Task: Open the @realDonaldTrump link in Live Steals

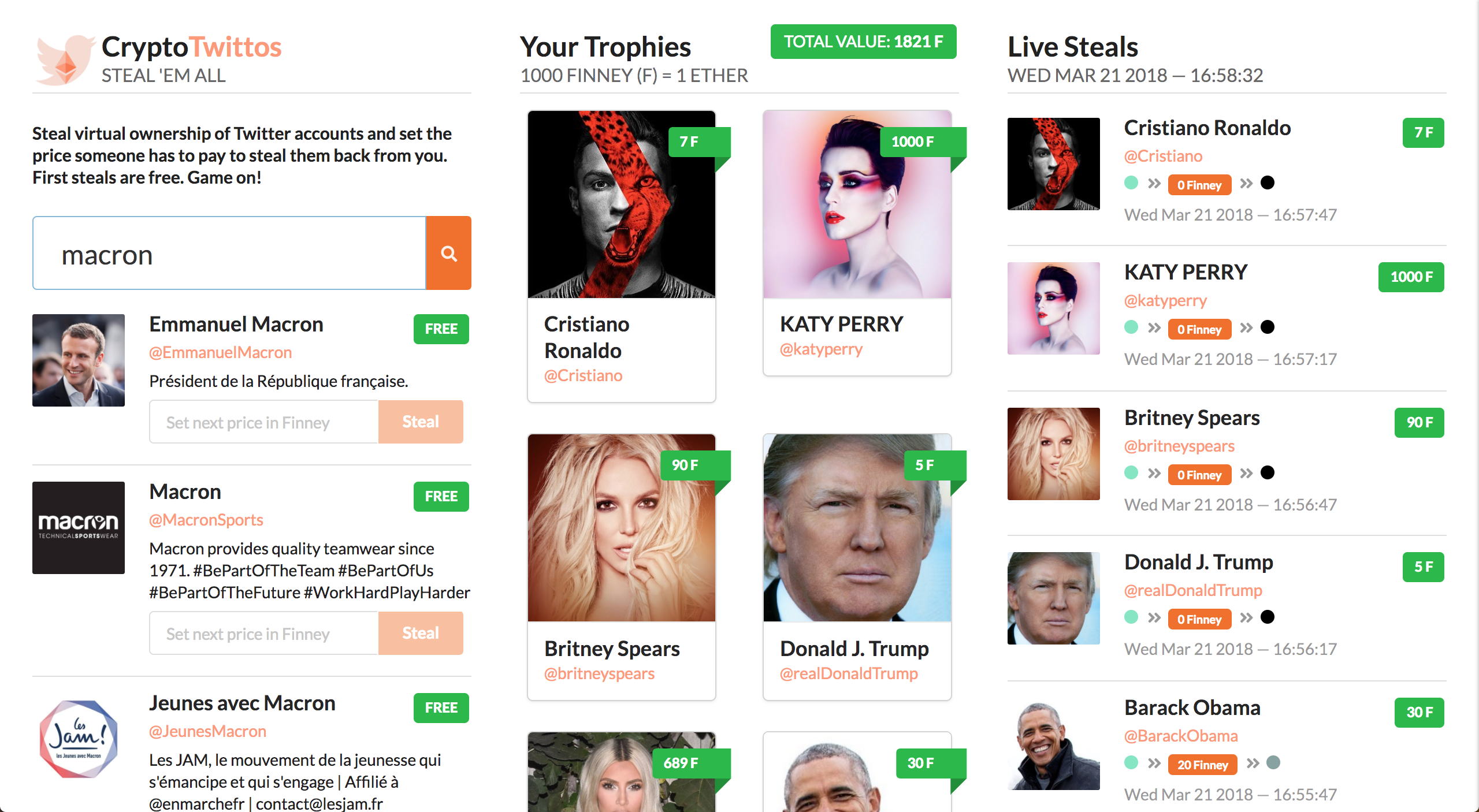Action: (1193, 590)
